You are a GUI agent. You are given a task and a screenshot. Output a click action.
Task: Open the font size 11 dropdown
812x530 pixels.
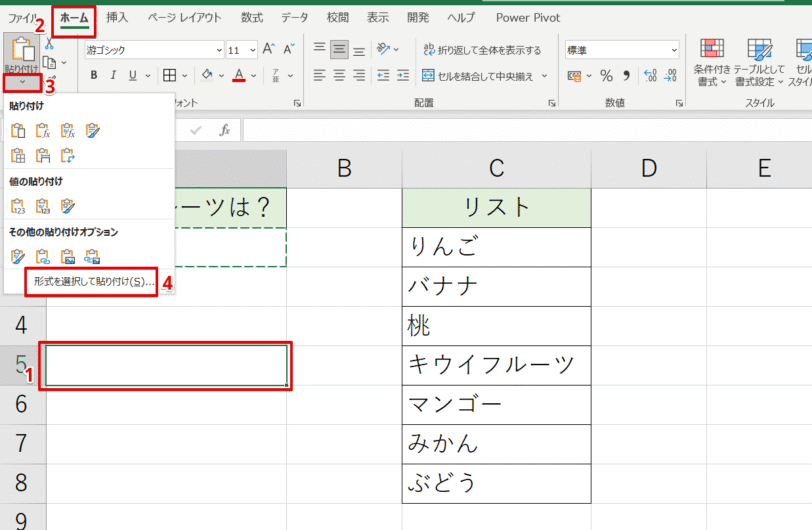point(253,50)
